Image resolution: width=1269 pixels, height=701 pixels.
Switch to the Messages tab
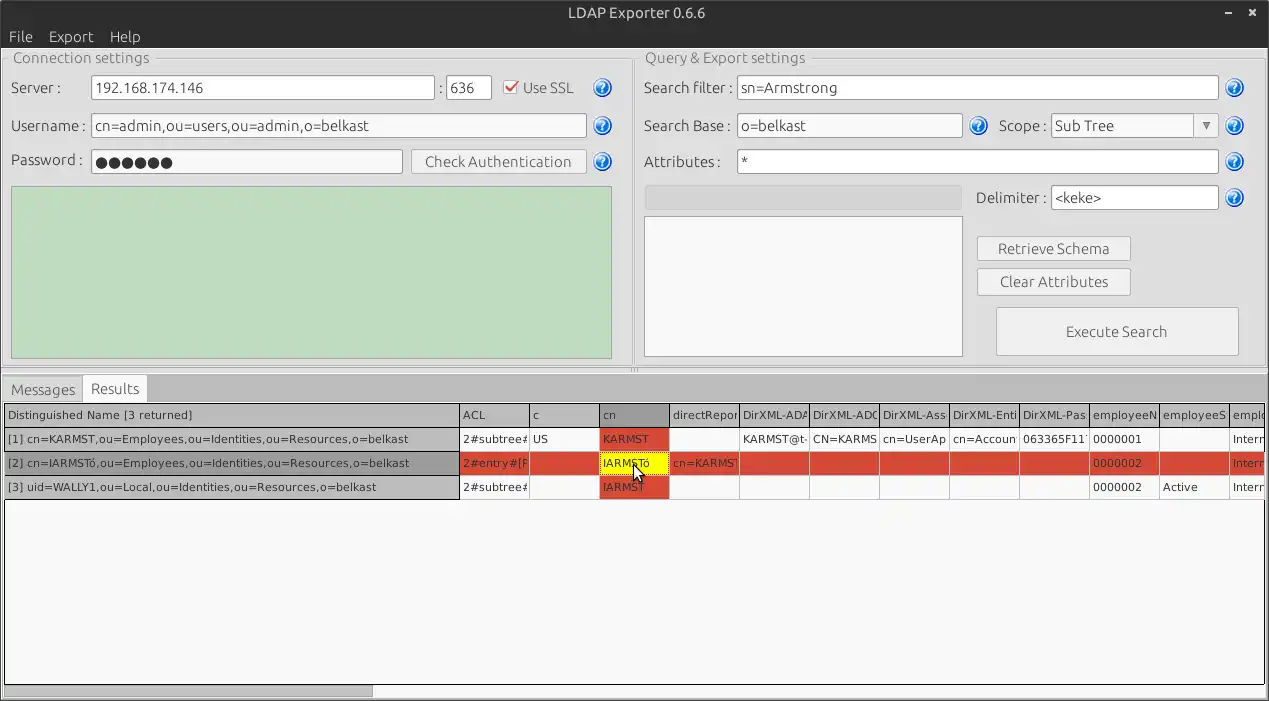43,389
